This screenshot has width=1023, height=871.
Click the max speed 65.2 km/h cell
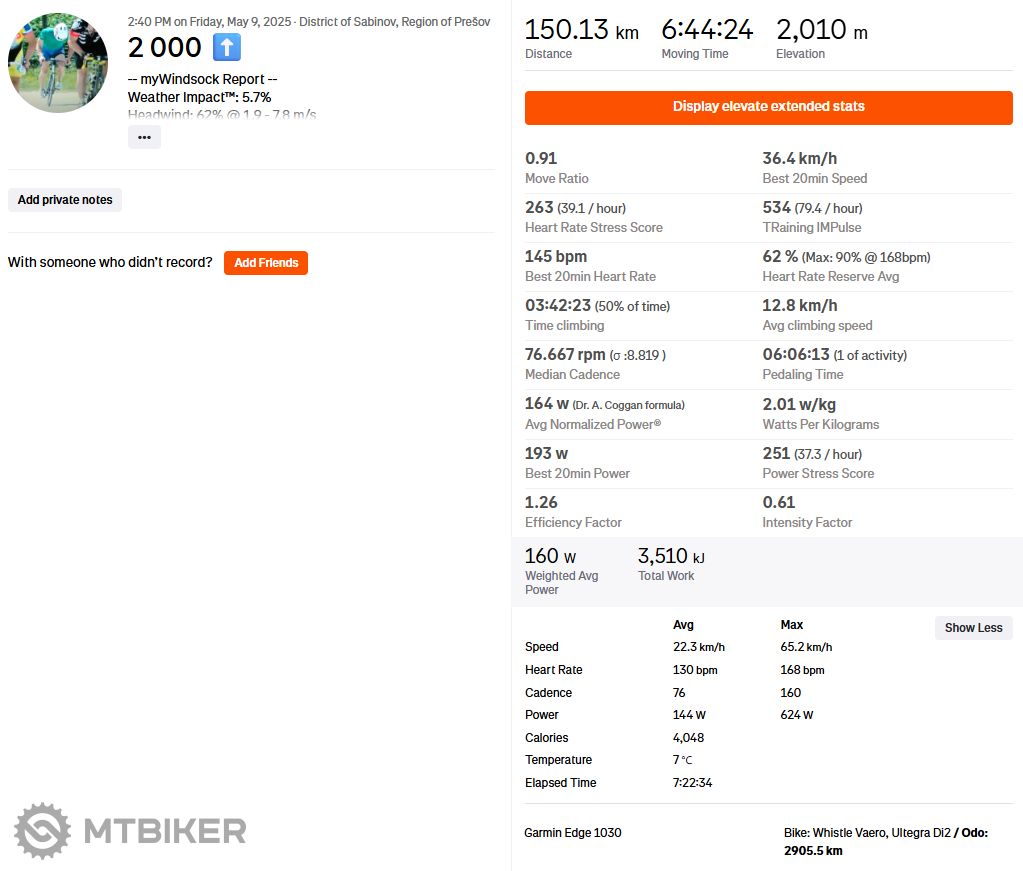point(806,647)
